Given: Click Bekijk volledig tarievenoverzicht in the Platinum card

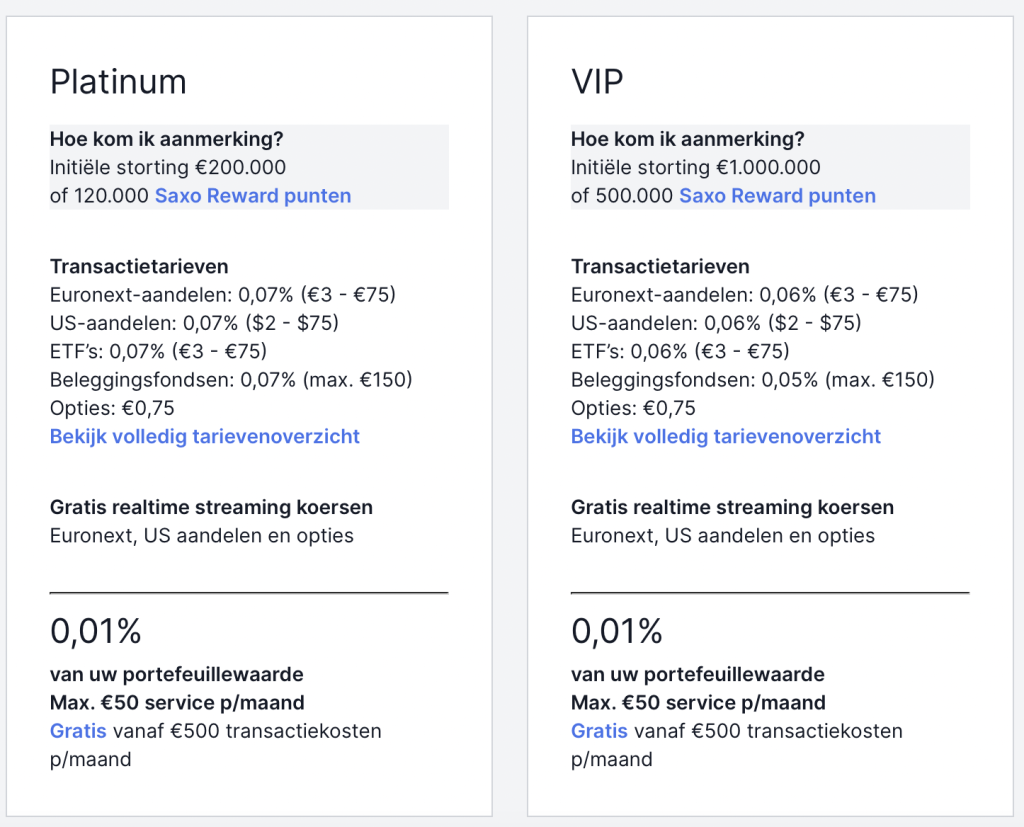Looking at the screenshot, I should click(x=204, y=436).
